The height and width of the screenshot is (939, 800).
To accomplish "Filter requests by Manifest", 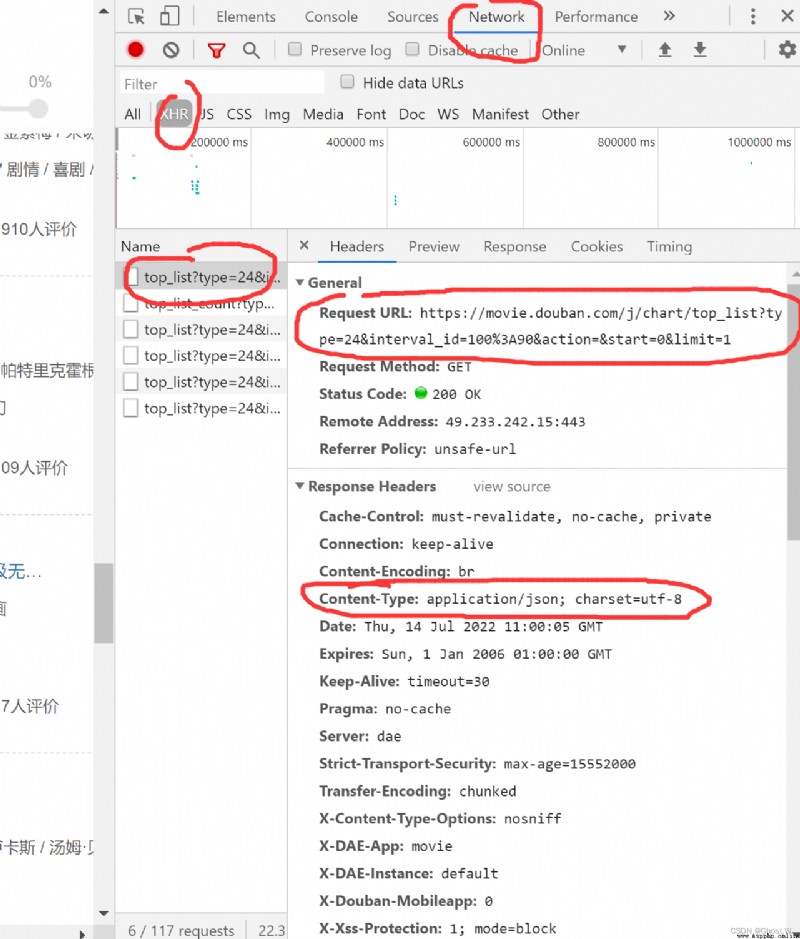I will 501,114.
